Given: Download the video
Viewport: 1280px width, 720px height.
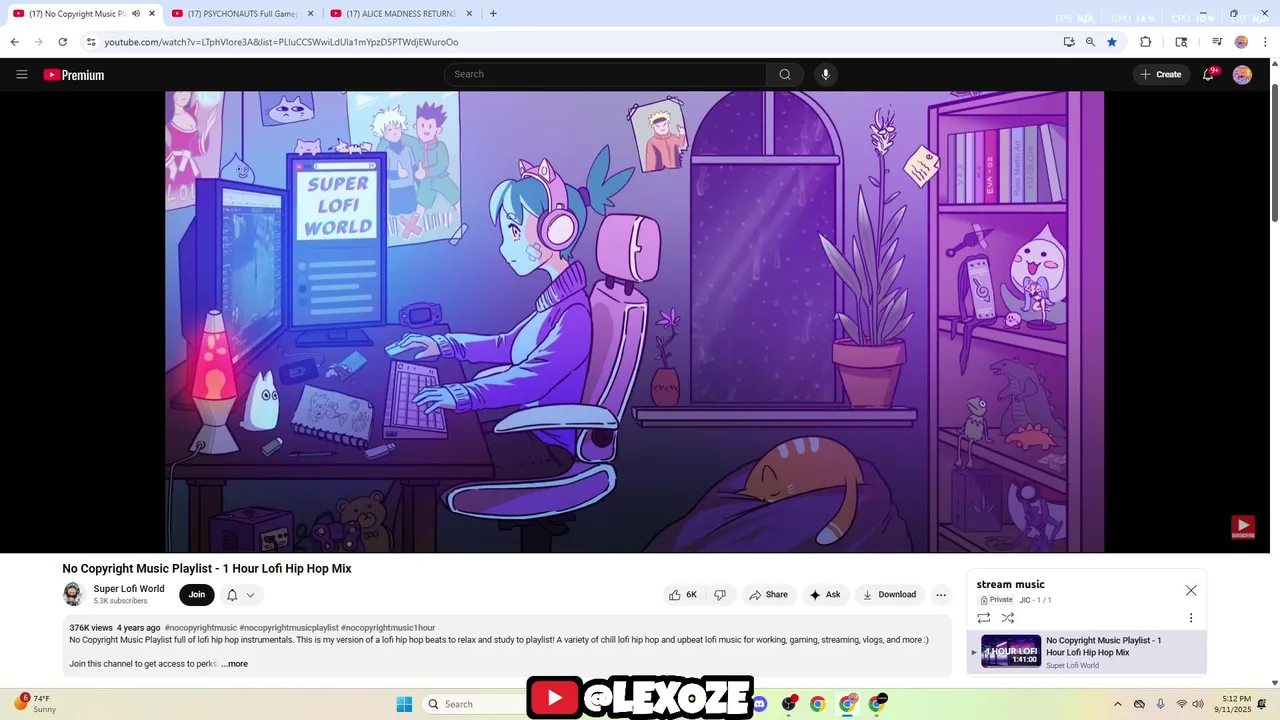Looking at the screenshot, I should coord(889,595).
